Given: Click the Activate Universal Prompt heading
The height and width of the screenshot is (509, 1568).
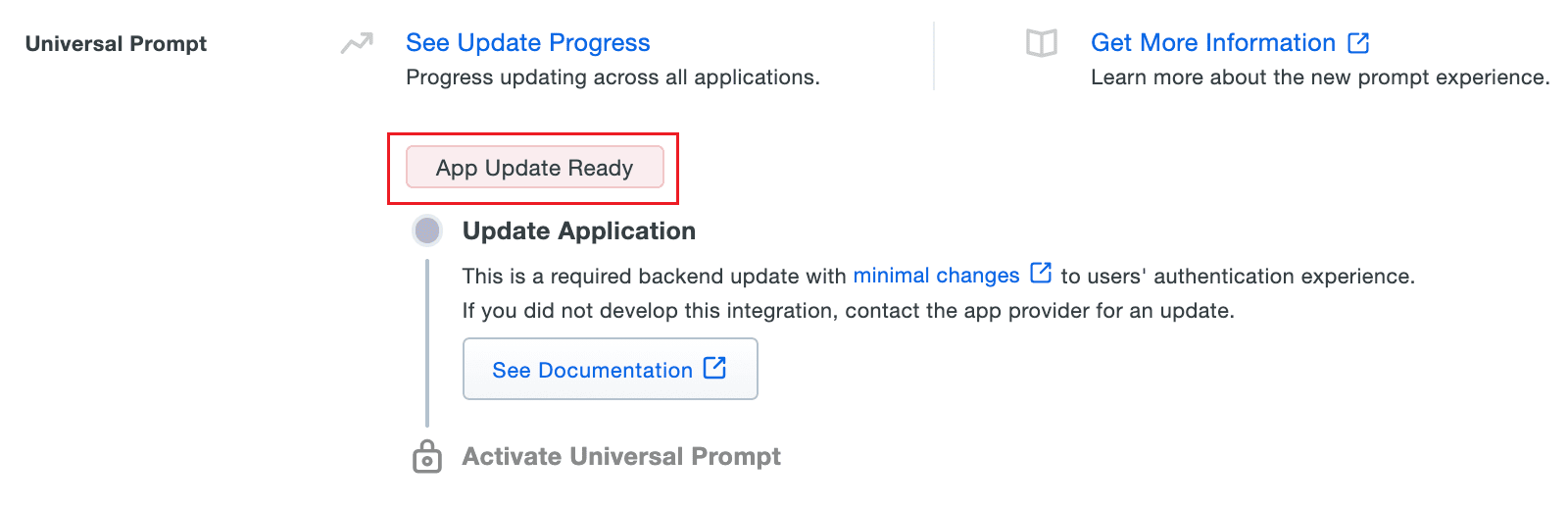Looking at the screenshot, I should [x=621, y=457].
